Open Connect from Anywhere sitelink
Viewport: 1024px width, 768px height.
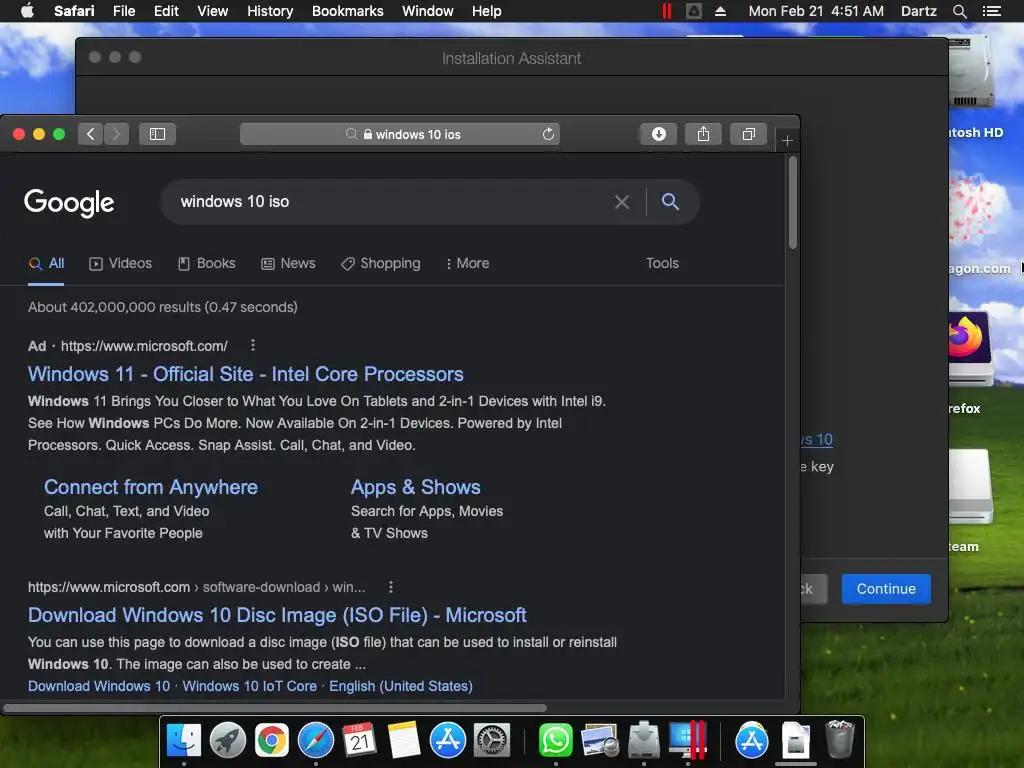click(151, 487)
